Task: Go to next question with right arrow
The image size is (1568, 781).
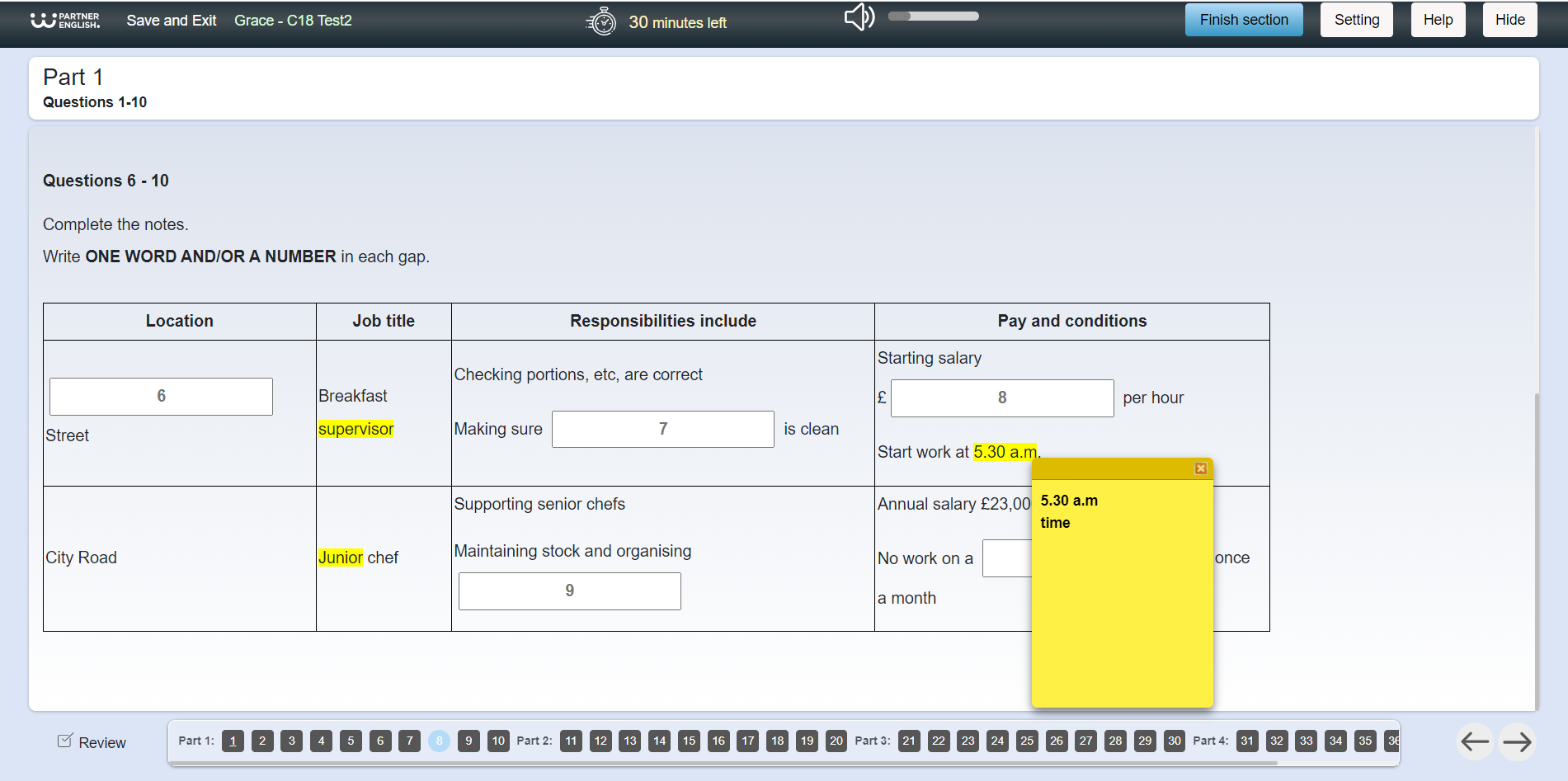Action: 1517,742
